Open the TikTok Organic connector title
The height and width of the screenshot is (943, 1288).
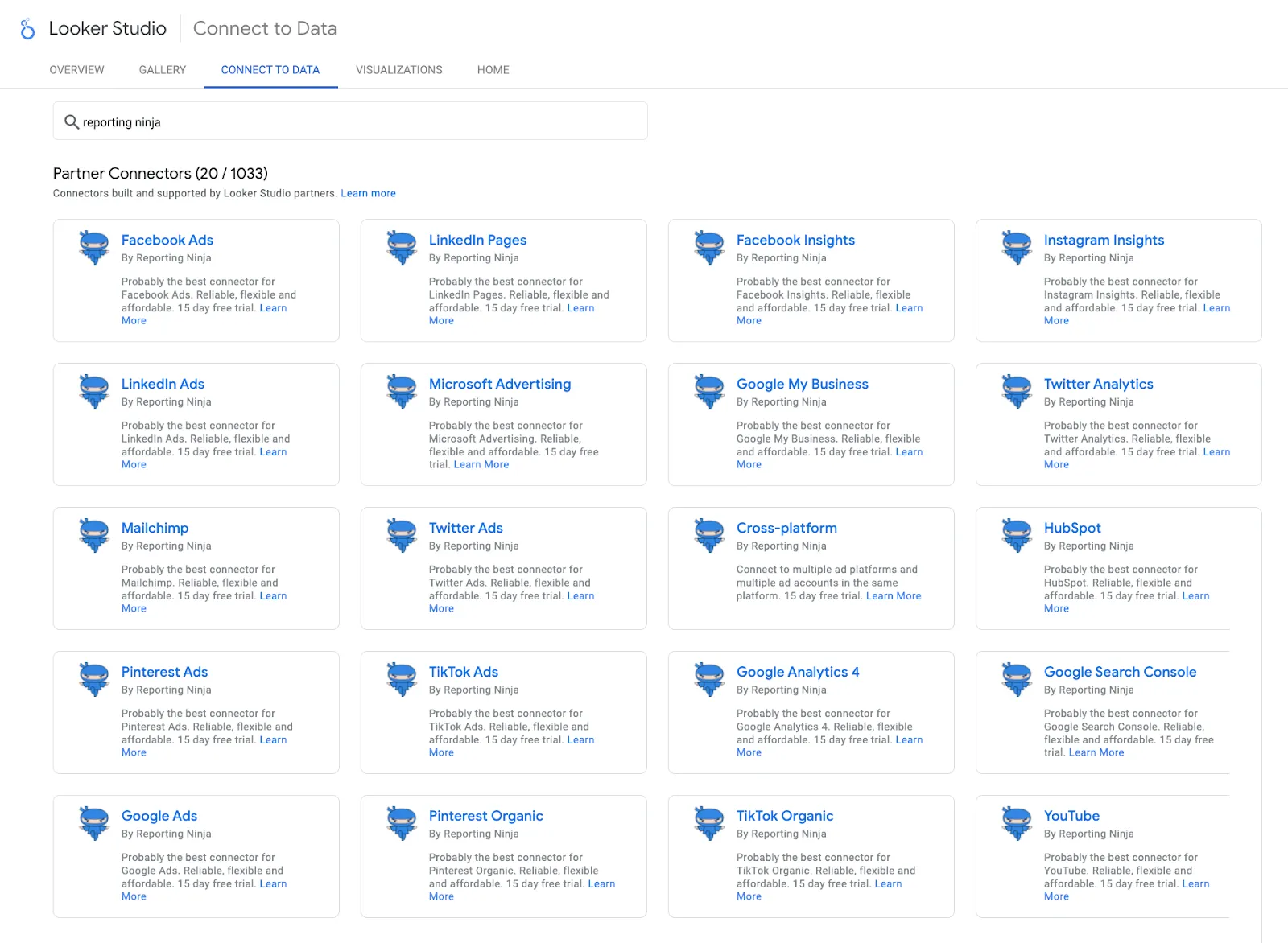click(x=785, y=816)
